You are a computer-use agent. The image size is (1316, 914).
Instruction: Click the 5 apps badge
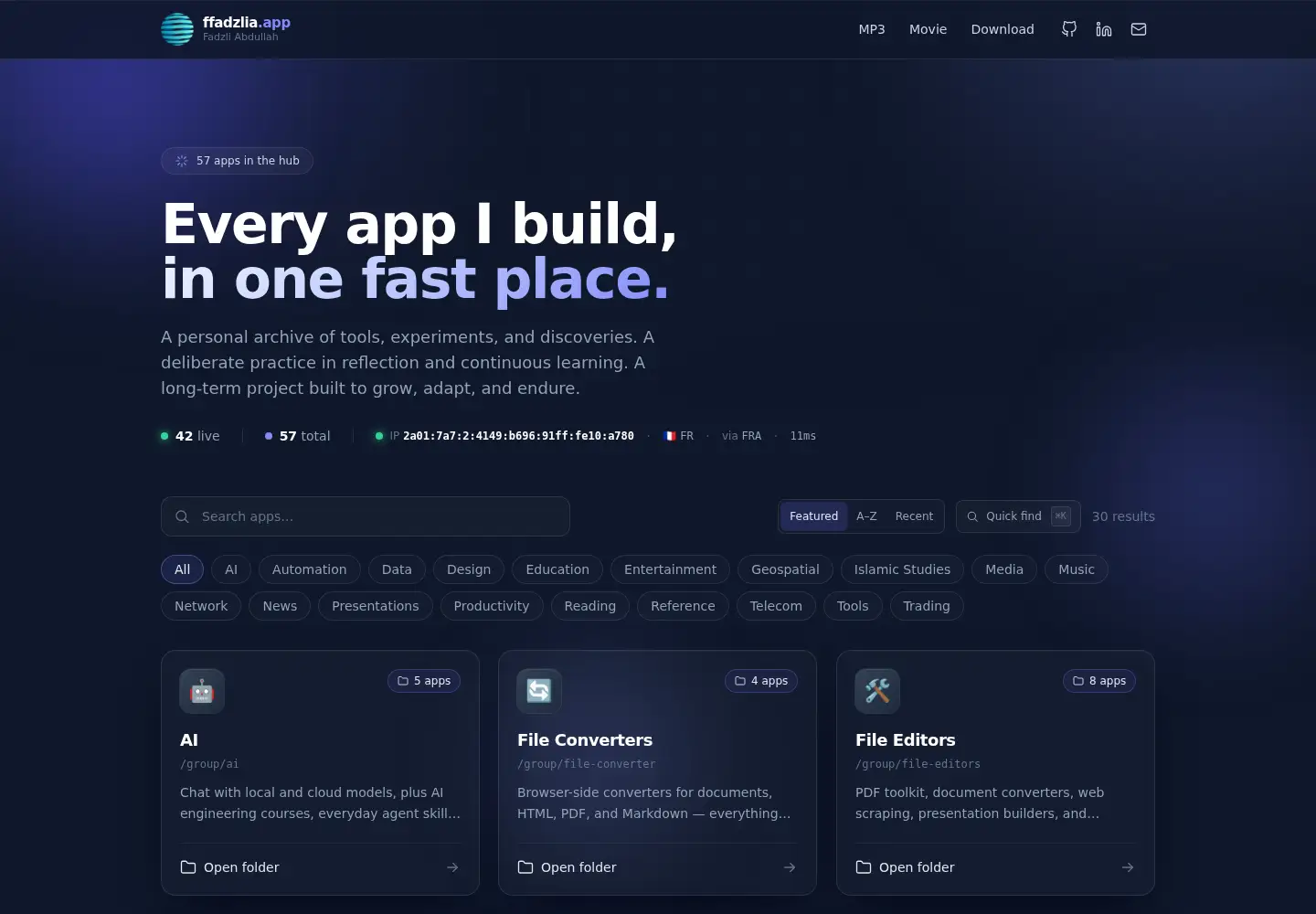point(424,681)
